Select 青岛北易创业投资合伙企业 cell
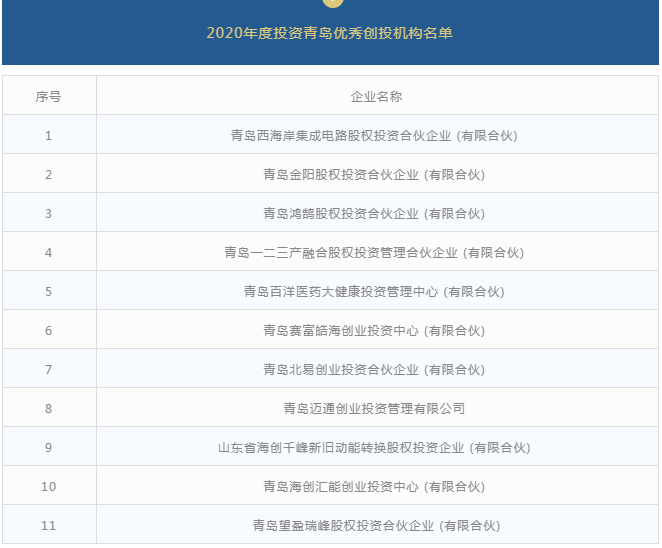This screenshot has height=548, width=662. click(377, 369)
